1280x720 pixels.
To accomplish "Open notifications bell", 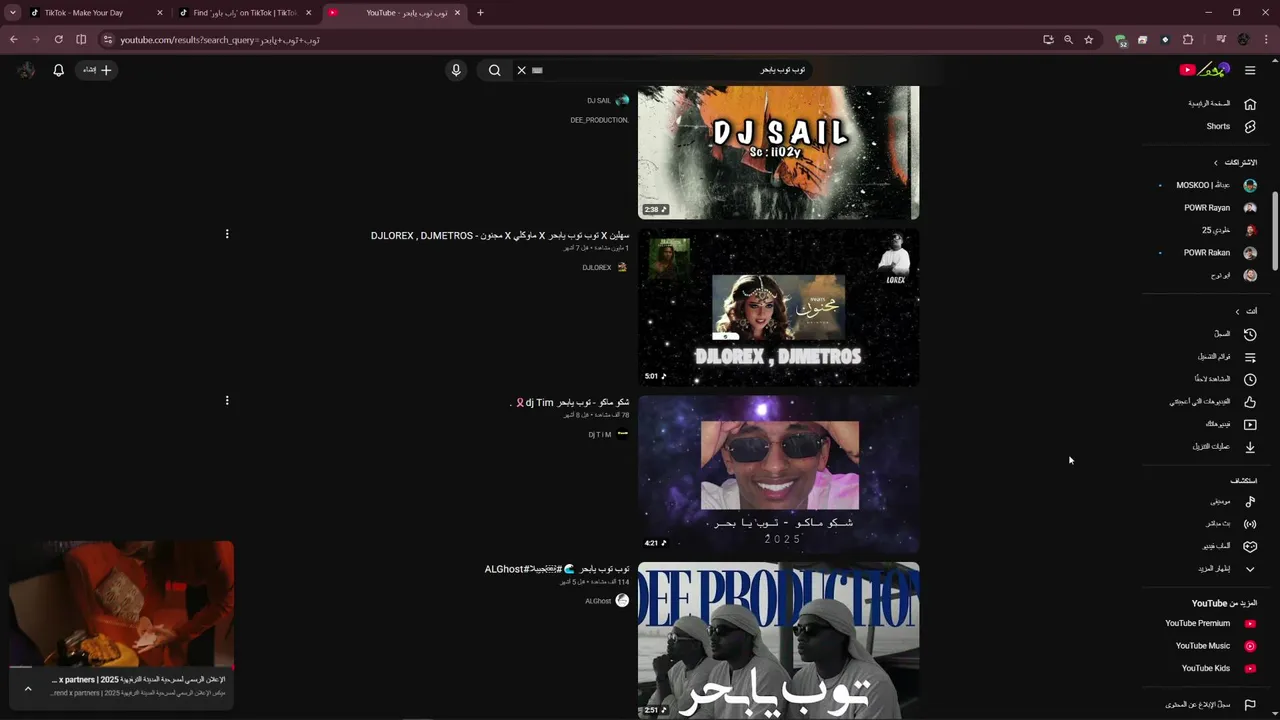I will coord(58,70).
